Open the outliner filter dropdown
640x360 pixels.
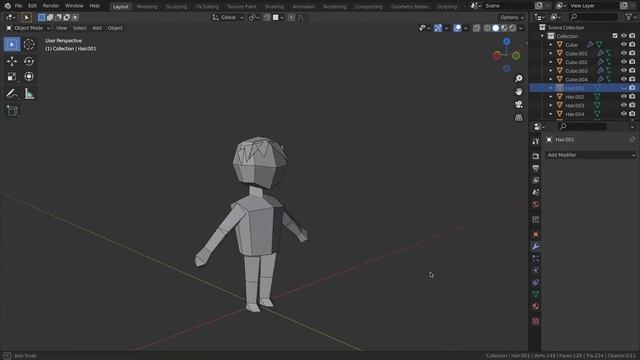coord(631,17)
